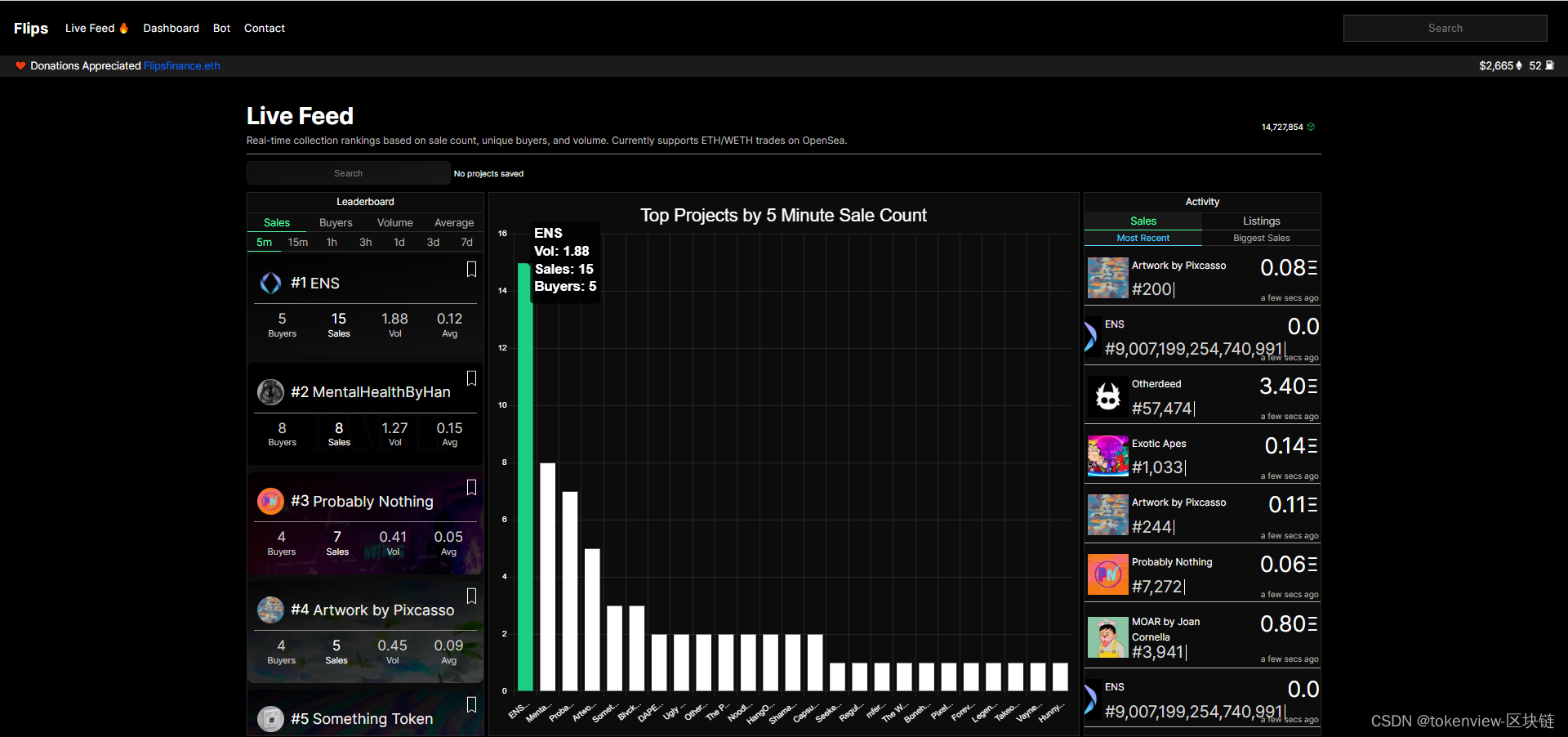This screenshot has height=737, width=1568.
Task: Click the Exotic Apes 0.14Ξ price
Action: click(1290, 445)
